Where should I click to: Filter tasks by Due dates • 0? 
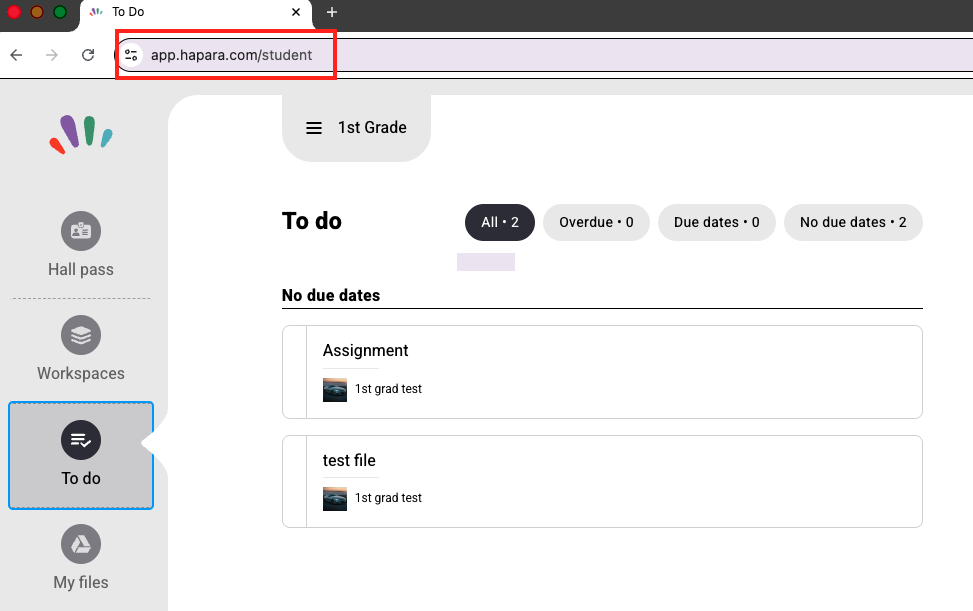(x=717, y=222)
